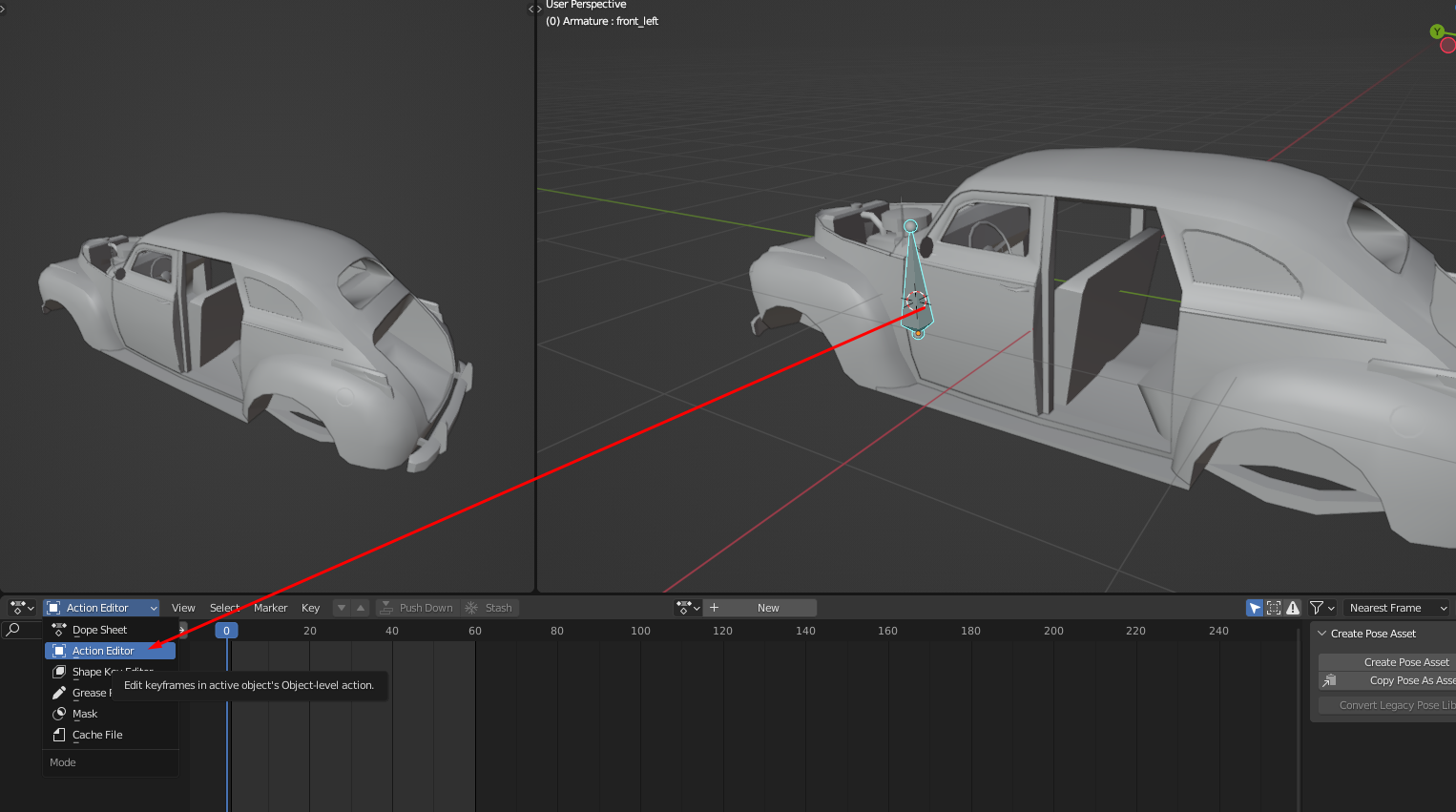Image resolution: width=1456 pixels, height=812 pixels.
Task: Collapse the Create Pose Asset panel
Action: 1322,634
